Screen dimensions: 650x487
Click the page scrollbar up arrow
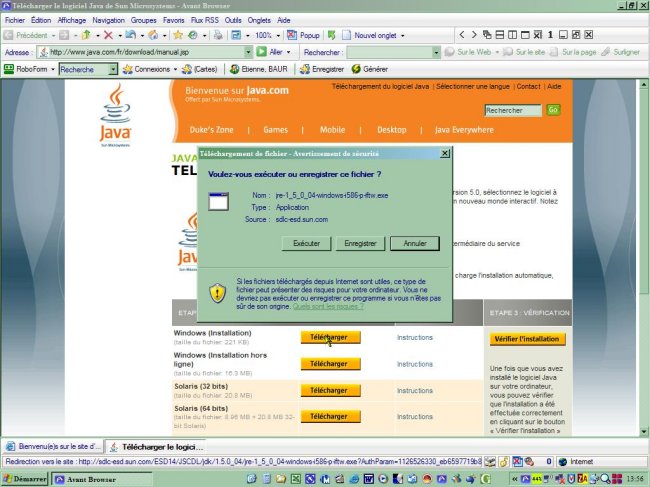point(644,84)
